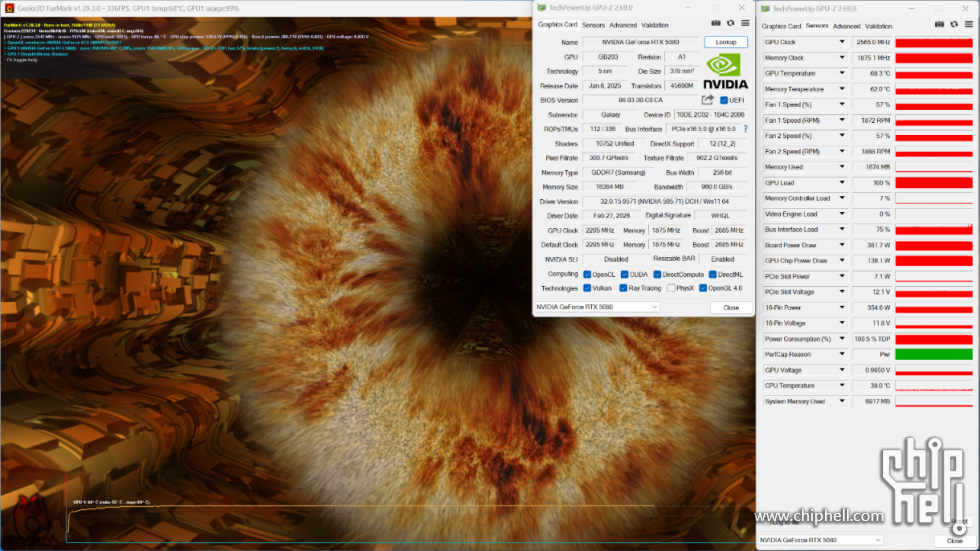Viewport: 980px width, 551px height.
Task: Click the Bus Interface question mark icon
Action: [x=745, y=129]
